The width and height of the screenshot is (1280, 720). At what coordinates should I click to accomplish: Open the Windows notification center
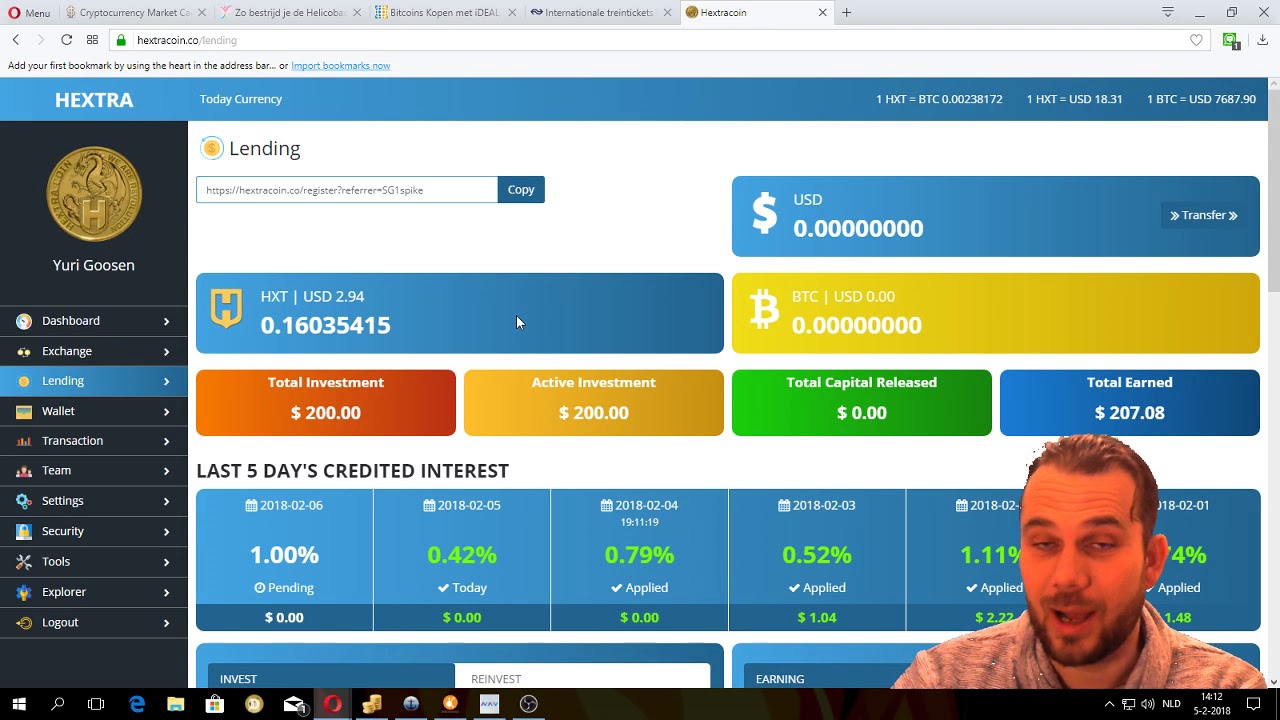click(x=1253, y=704)
